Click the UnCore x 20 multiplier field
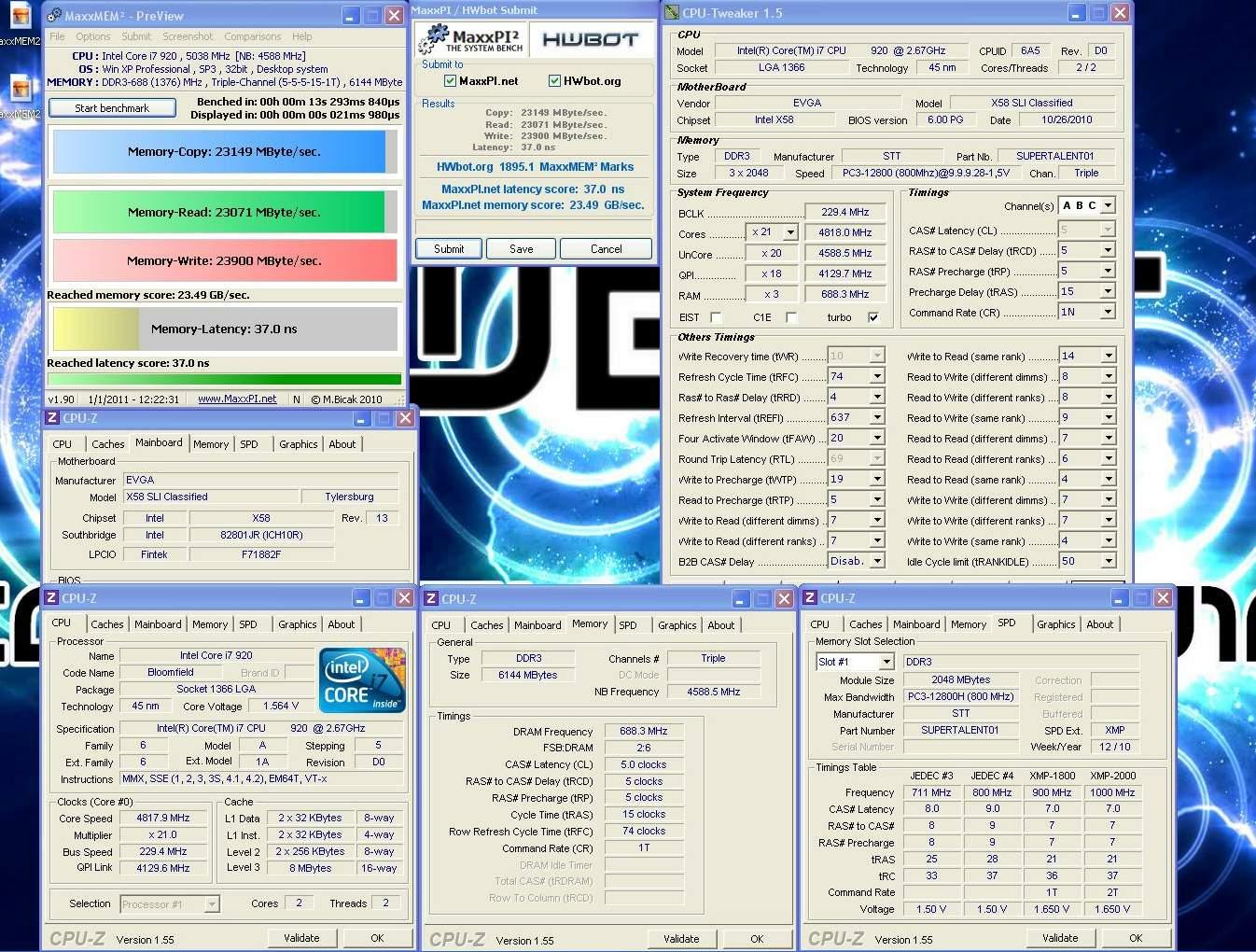The width and height of the screenshot is (1256, 952). point(771,253)
